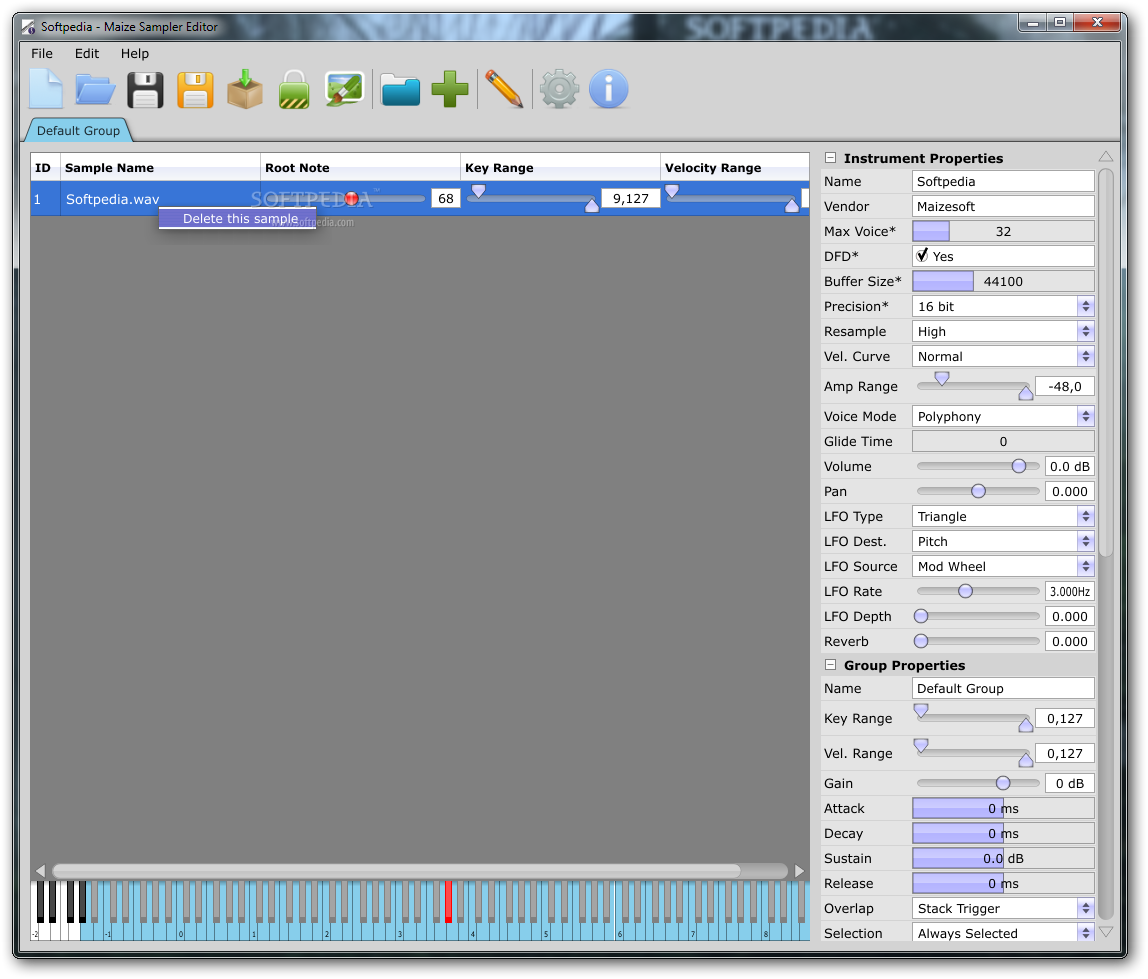
Task: Click the LFO Rate slider knob
Action: pyautogui.click(x=966, y=591)
